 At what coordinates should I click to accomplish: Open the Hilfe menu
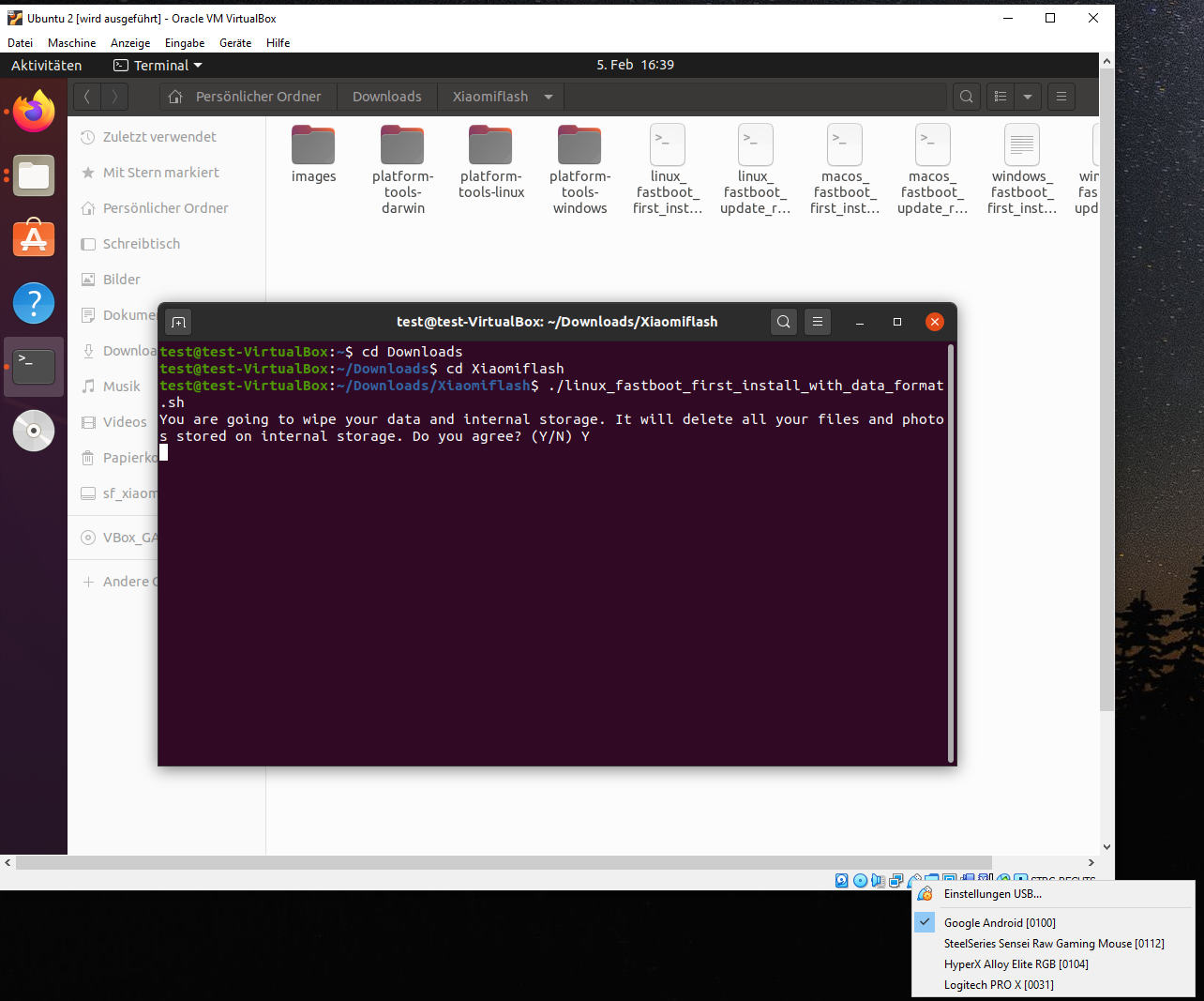point(278,42)
